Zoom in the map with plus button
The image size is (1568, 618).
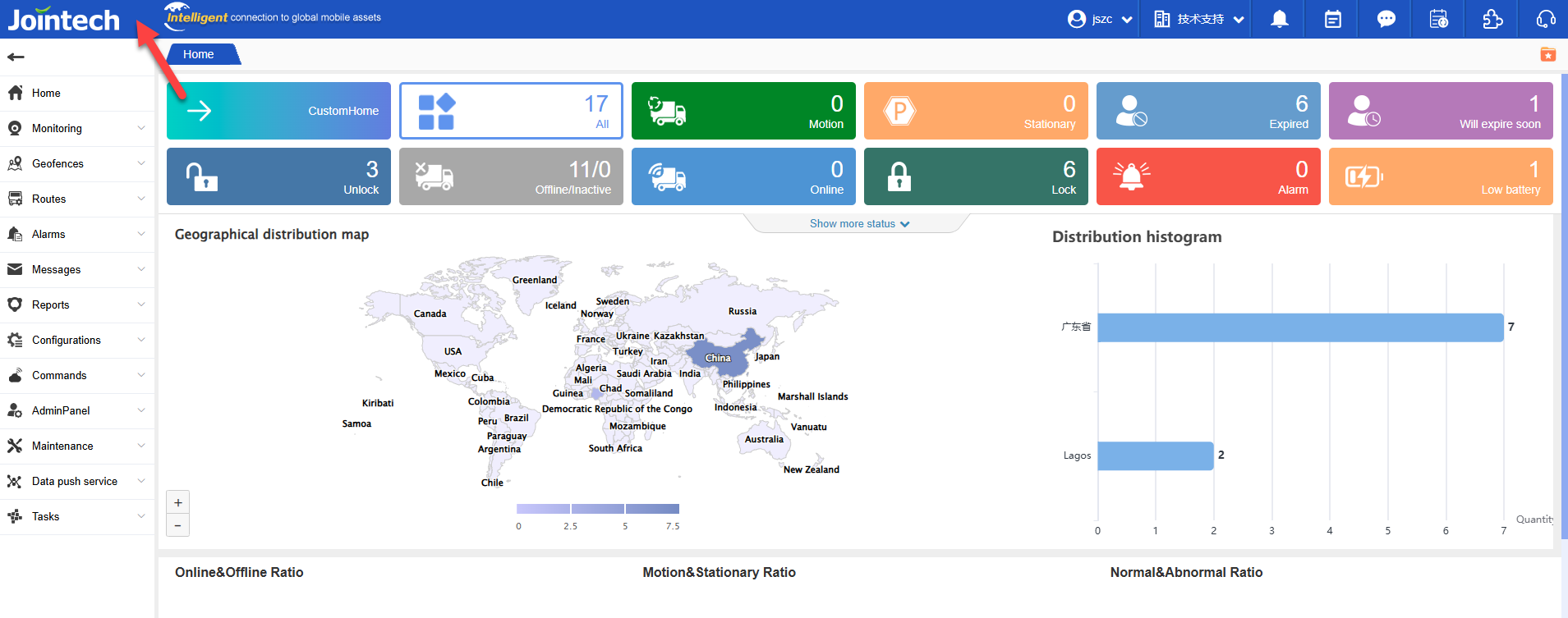[178, 502]
